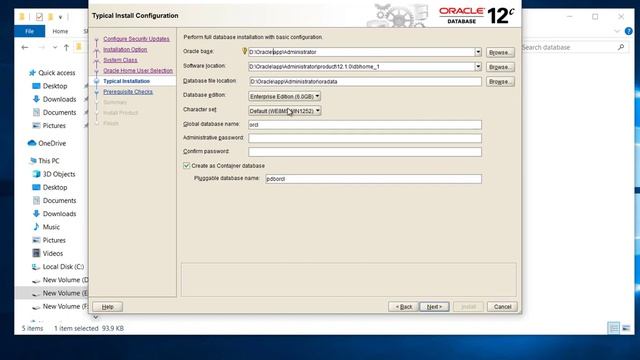
Task: Toggle Create as Container database checkbox
Action: click(x=187, y=166)
